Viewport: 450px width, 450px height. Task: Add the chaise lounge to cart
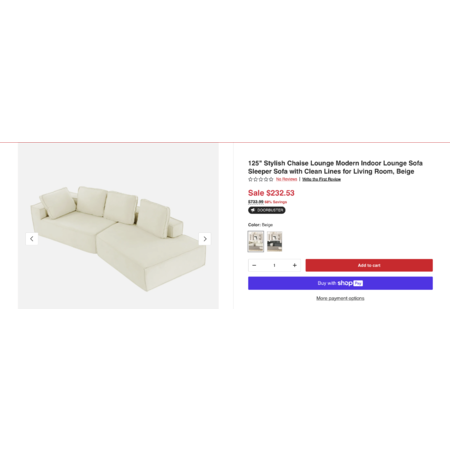point(369,265)
